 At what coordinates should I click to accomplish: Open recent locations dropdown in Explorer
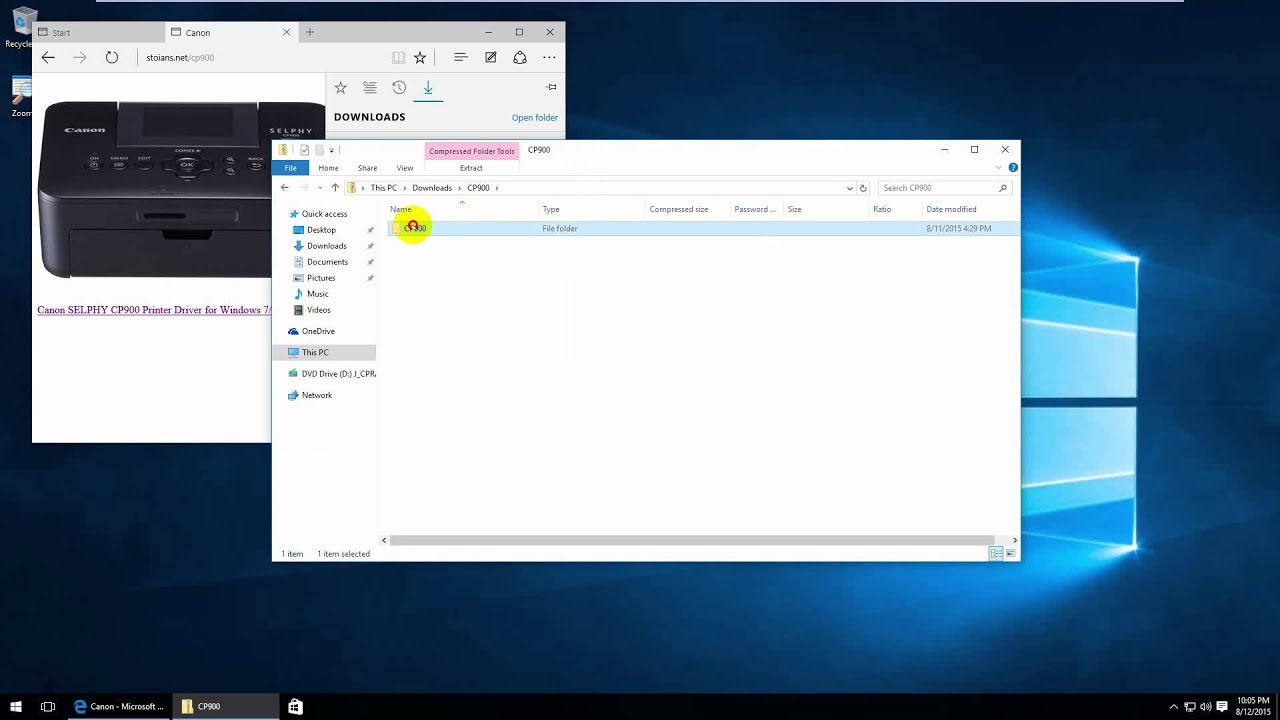point(320,188)
